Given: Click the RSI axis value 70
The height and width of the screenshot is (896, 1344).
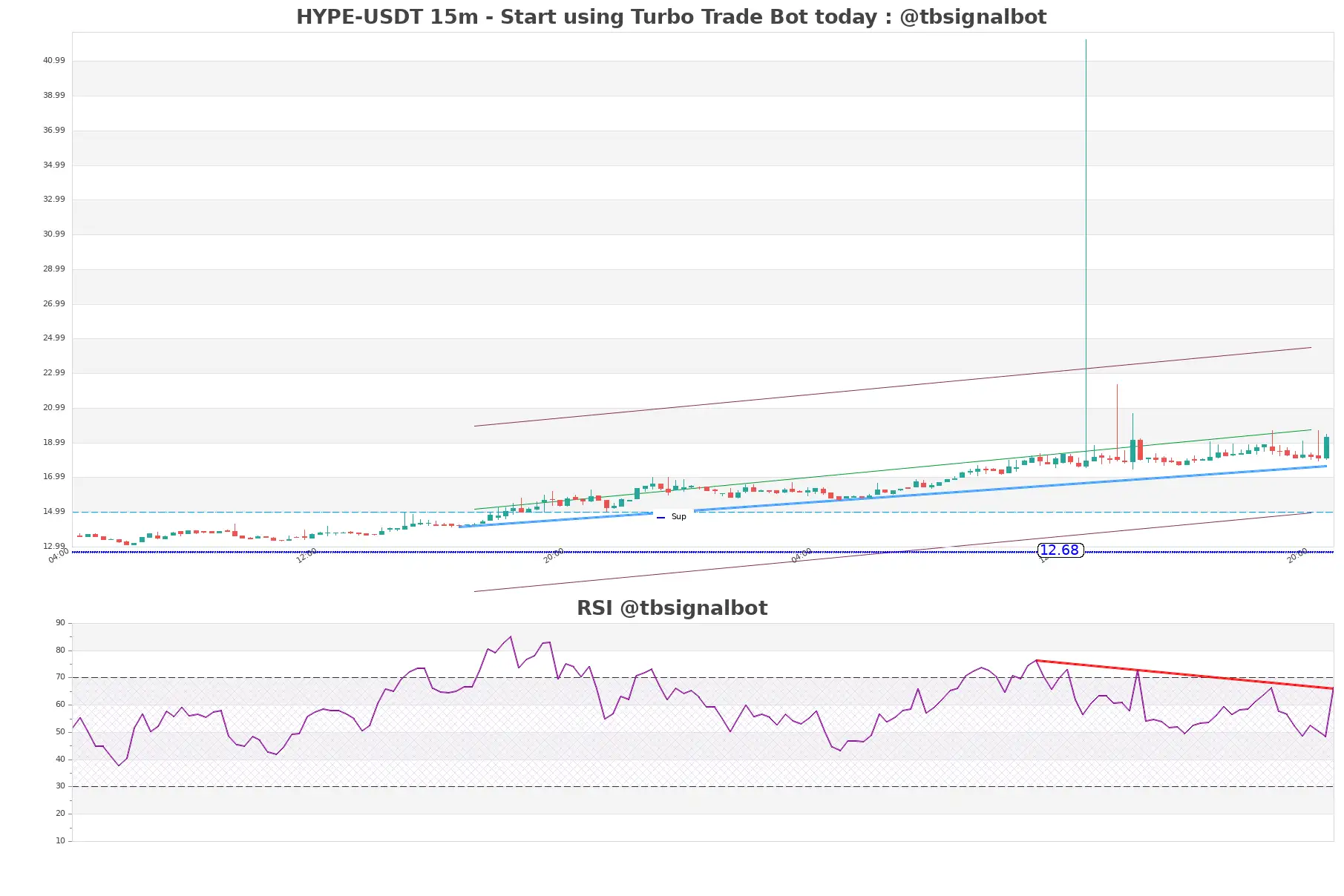Looking at the screenshot, I should 60,677.
